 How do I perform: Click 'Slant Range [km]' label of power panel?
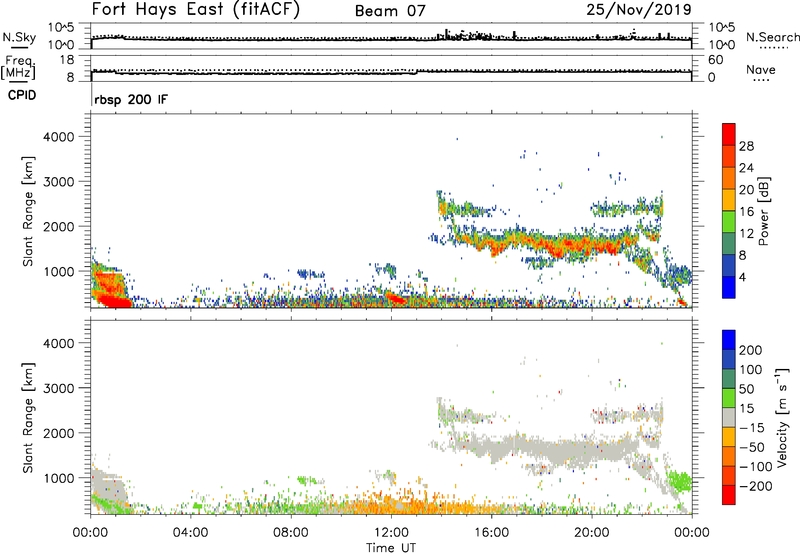(28, 211)
